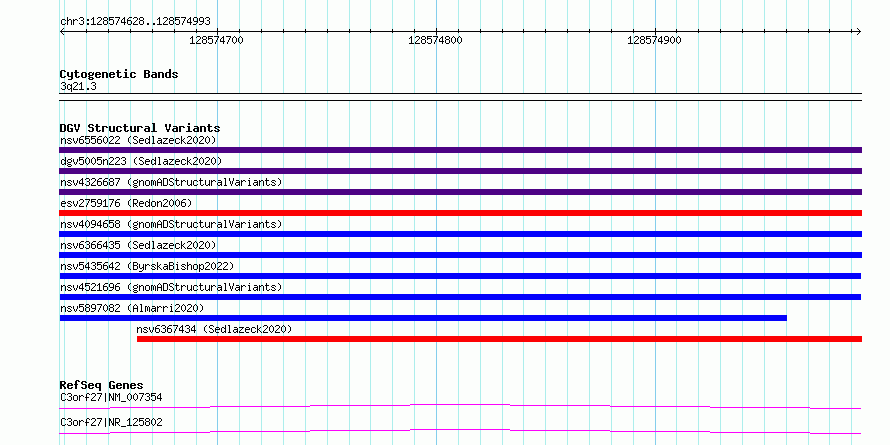Click the shorter blue bar for nsv5897082
This screenshot has height=445, width=890.
(x=423, y=318)
